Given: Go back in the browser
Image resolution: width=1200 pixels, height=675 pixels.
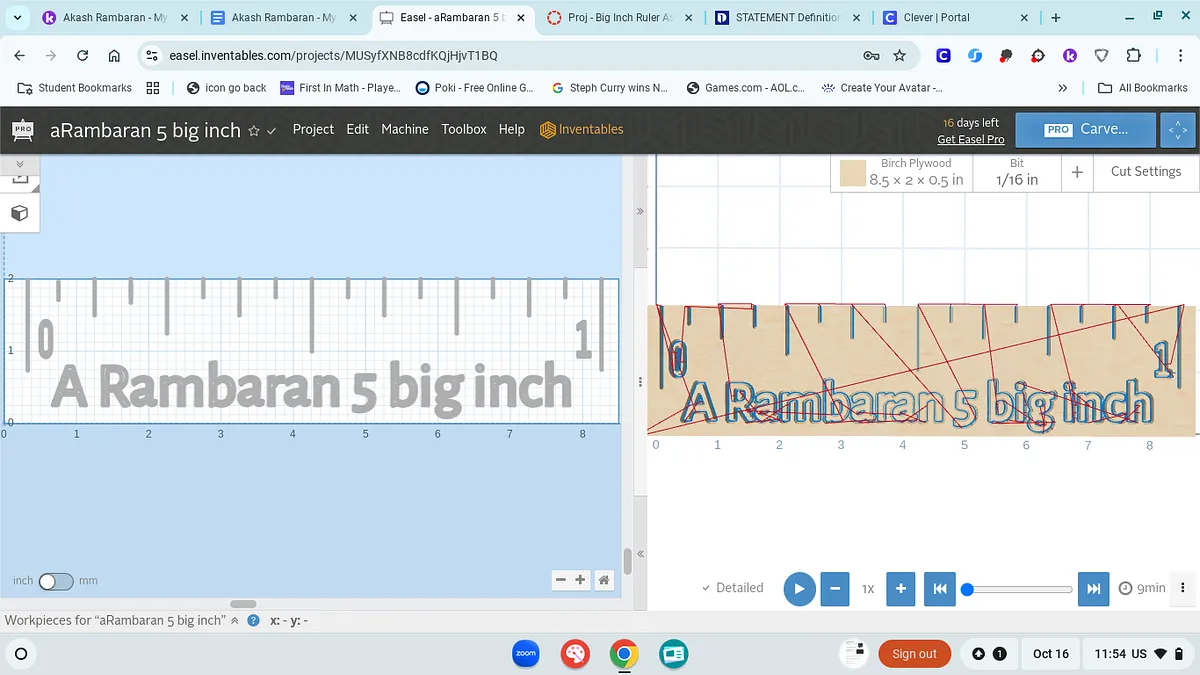Looking at the screenshot, I should 20,56.
